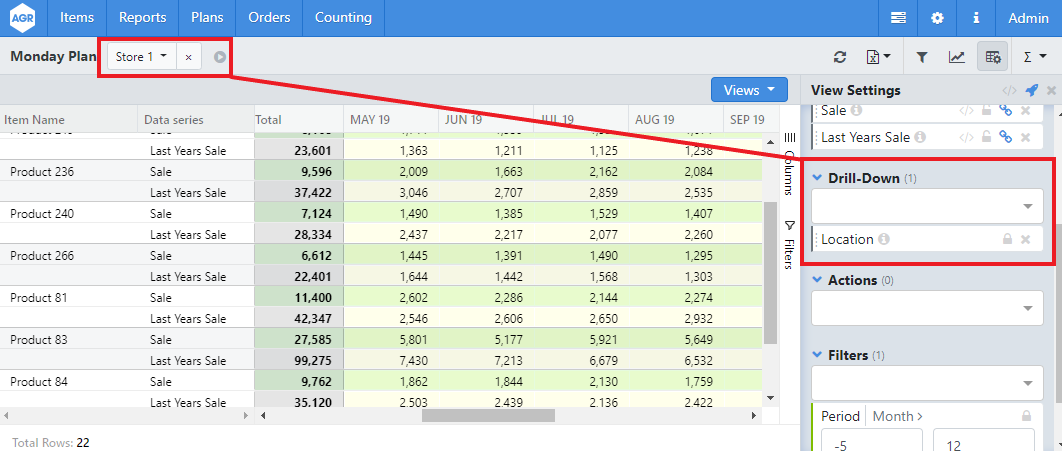Remove Location from Drill-Down
The width and height of the screenshot is (1062, 451).
(1025, 240)
